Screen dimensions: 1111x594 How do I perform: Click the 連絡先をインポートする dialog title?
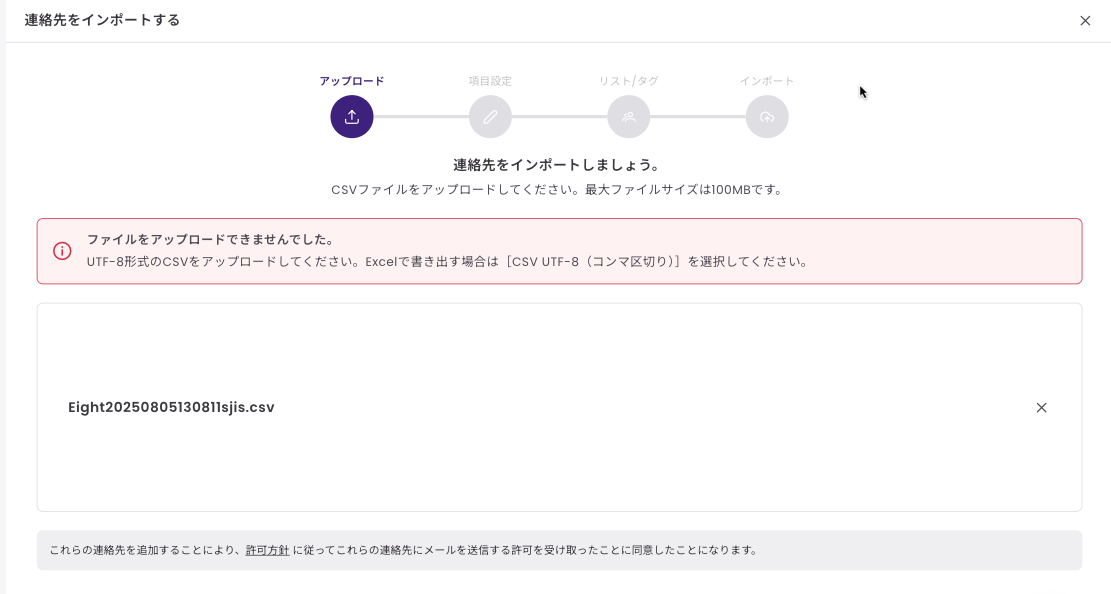click(x=102, y=21)
